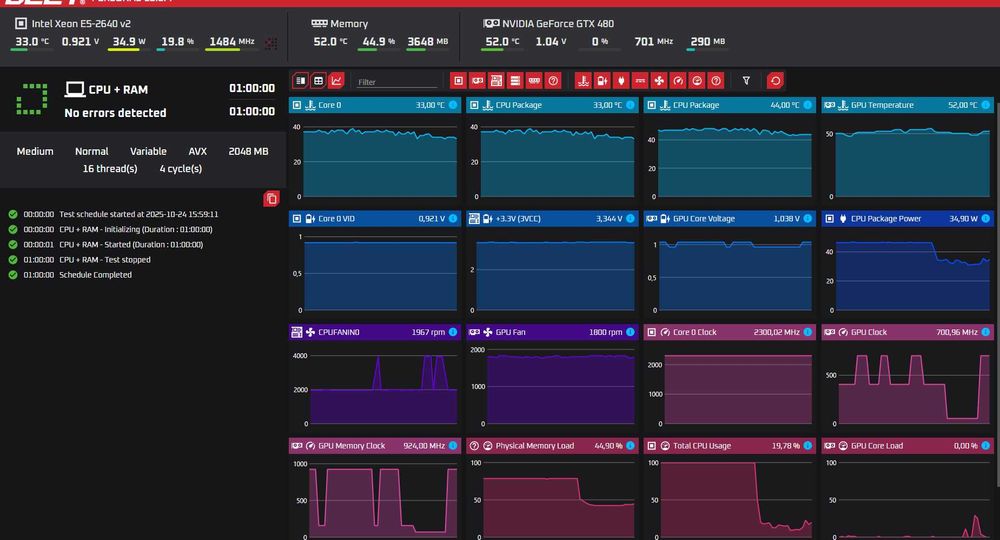Click the 2048 MB memory setting
The width and height of the screenshot is (1000, 540).
click(x=248, y=151)
